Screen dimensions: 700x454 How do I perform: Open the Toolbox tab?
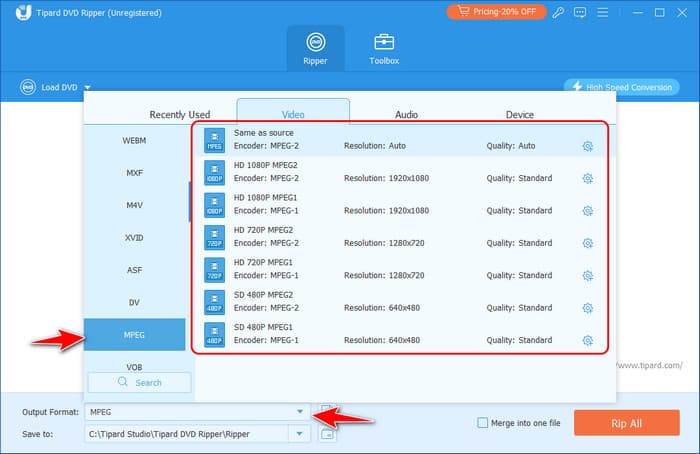click(x=384, y=49)
